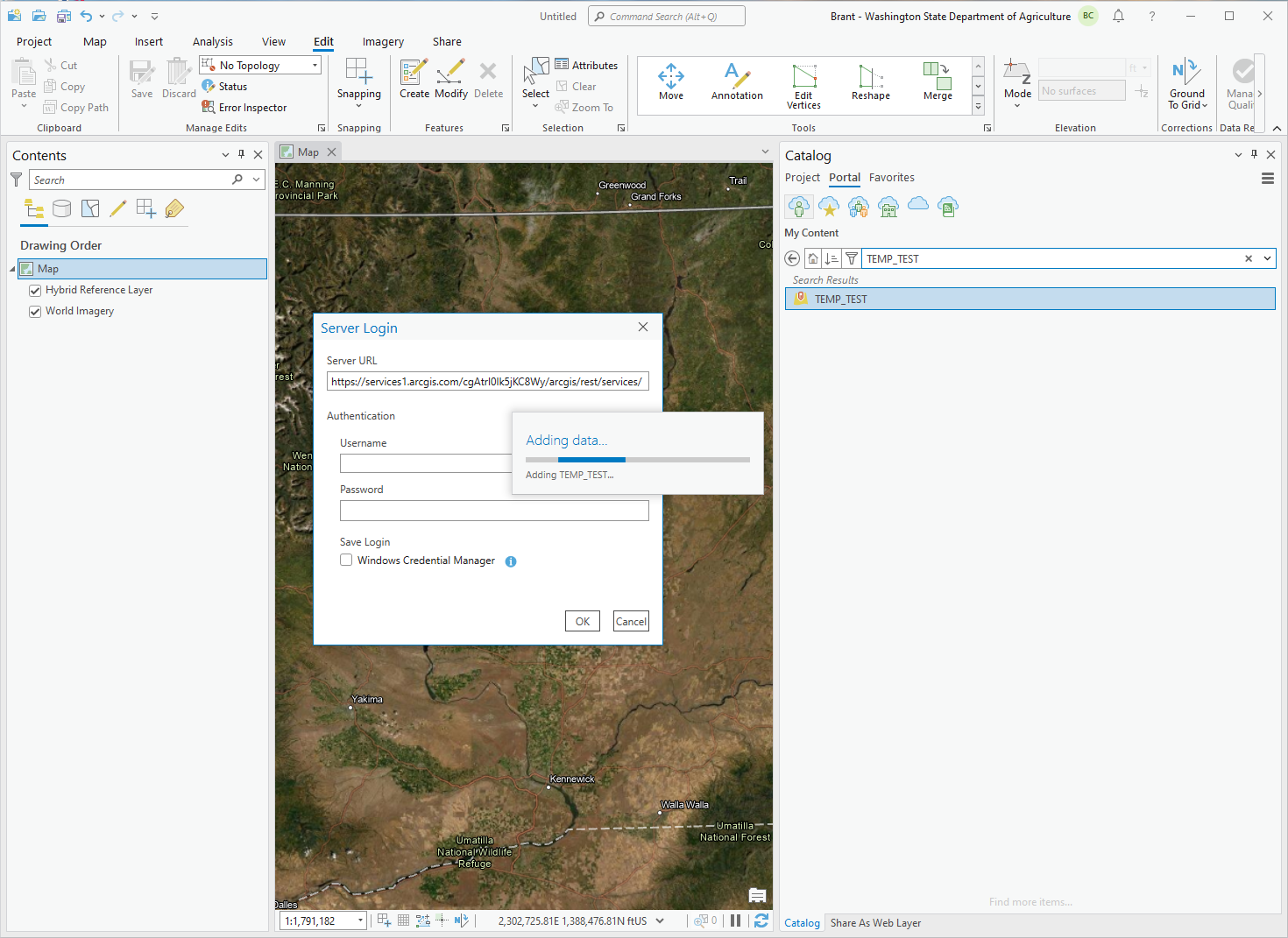Viewport: 1288px width, 938px height.
Task: Refresh the map using the refresh icon
Action: 761,920
